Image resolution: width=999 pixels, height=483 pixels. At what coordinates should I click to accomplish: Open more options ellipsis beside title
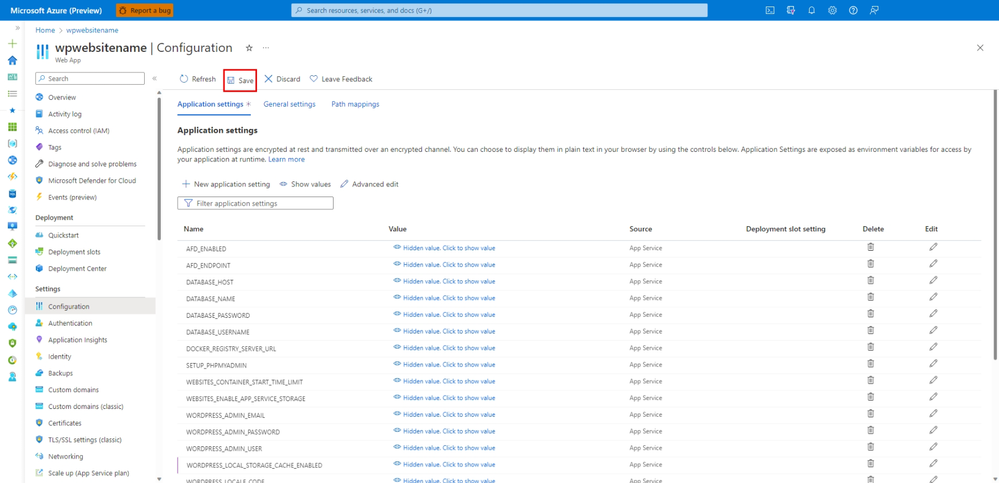pos(266,48)
